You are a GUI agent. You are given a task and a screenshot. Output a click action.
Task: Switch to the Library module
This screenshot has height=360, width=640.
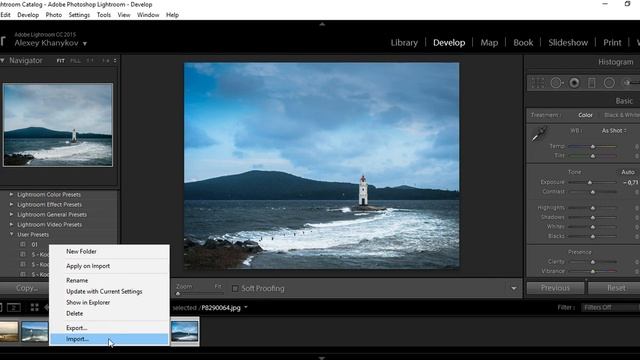click(404, 42)
